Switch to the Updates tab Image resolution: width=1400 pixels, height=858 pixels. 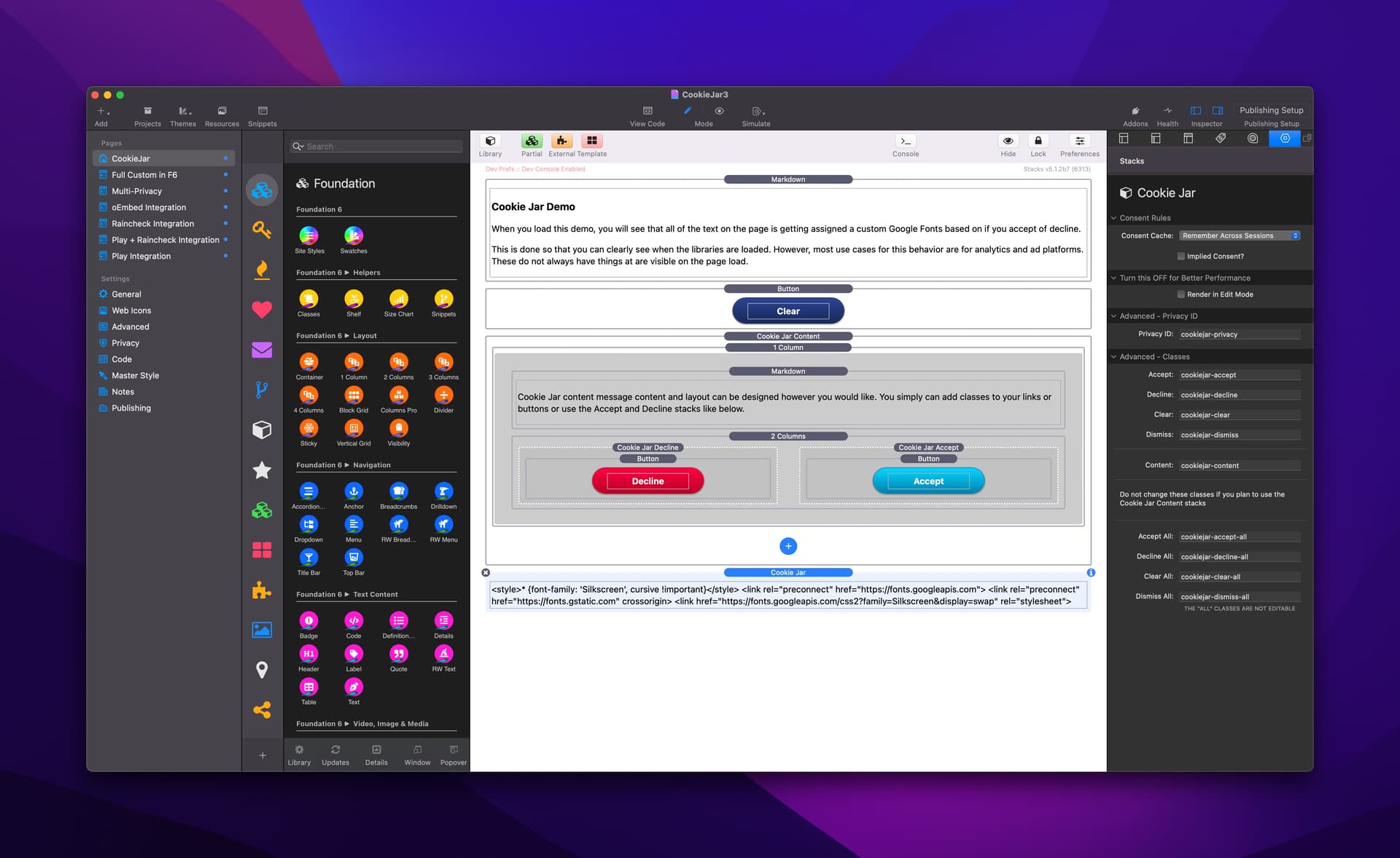coord(335,755)
